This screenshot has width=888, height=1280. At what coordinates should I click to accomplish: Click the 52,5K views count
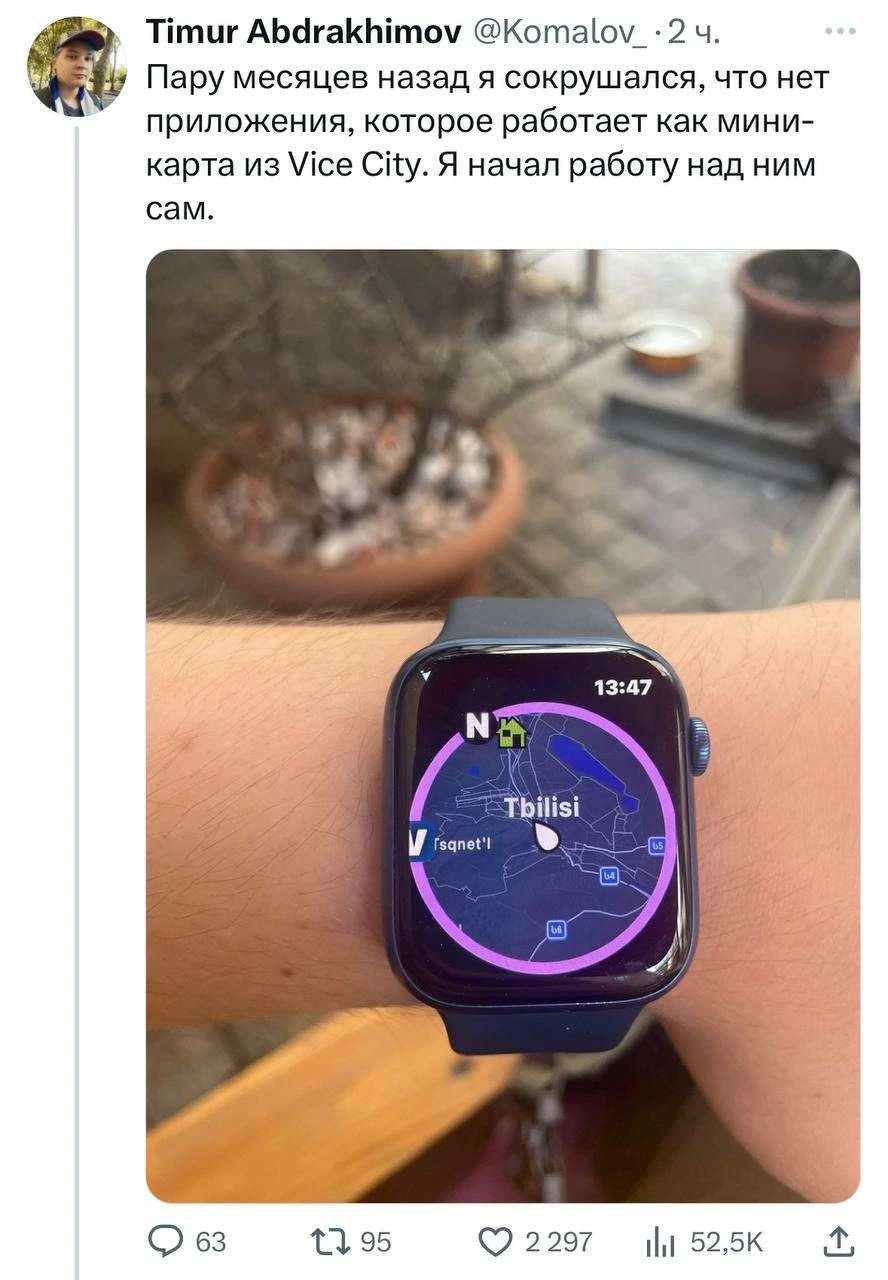coord(727,1242)
